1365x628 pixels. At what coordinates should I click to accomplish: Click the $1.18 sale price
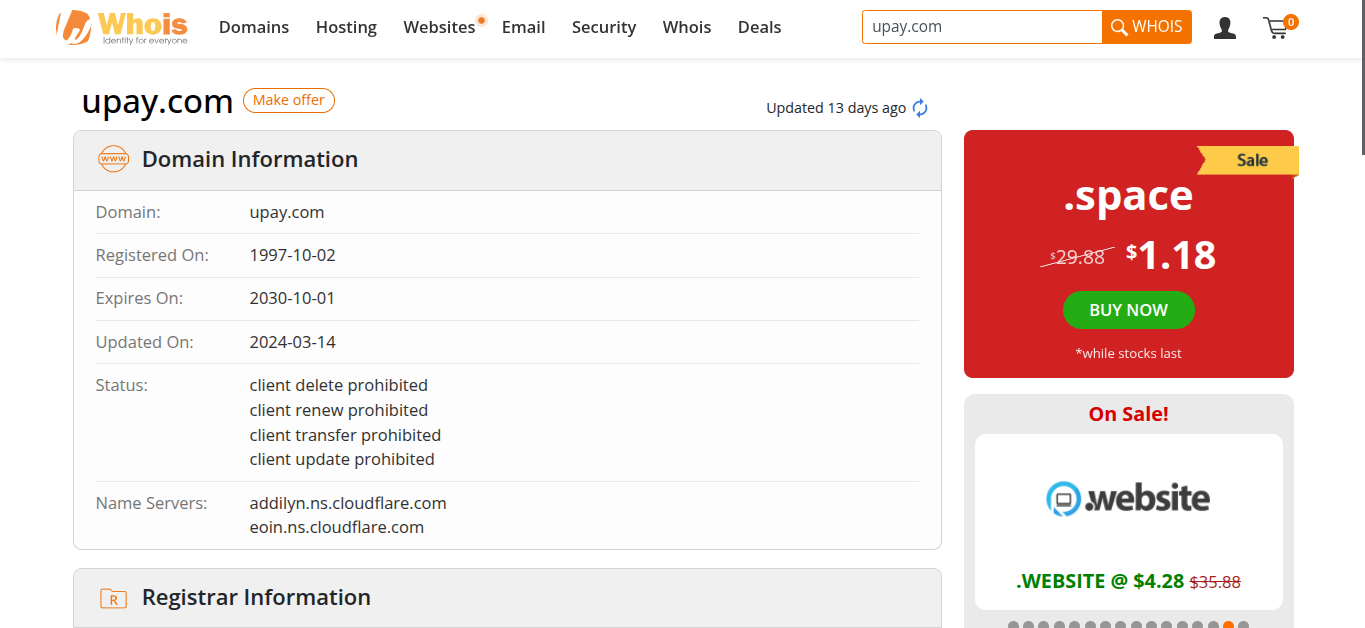tap(1171, 256)
